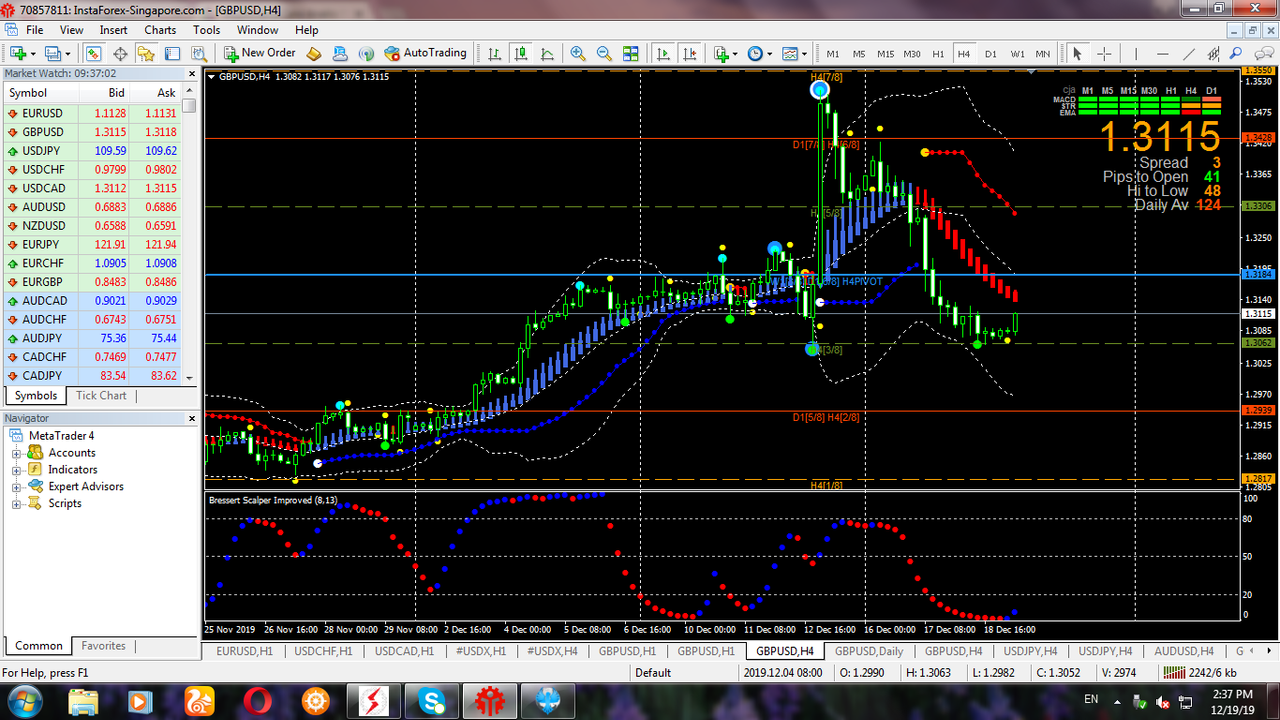Draw a trendline tool
1280x720 pixels.
coord(1188,53)
